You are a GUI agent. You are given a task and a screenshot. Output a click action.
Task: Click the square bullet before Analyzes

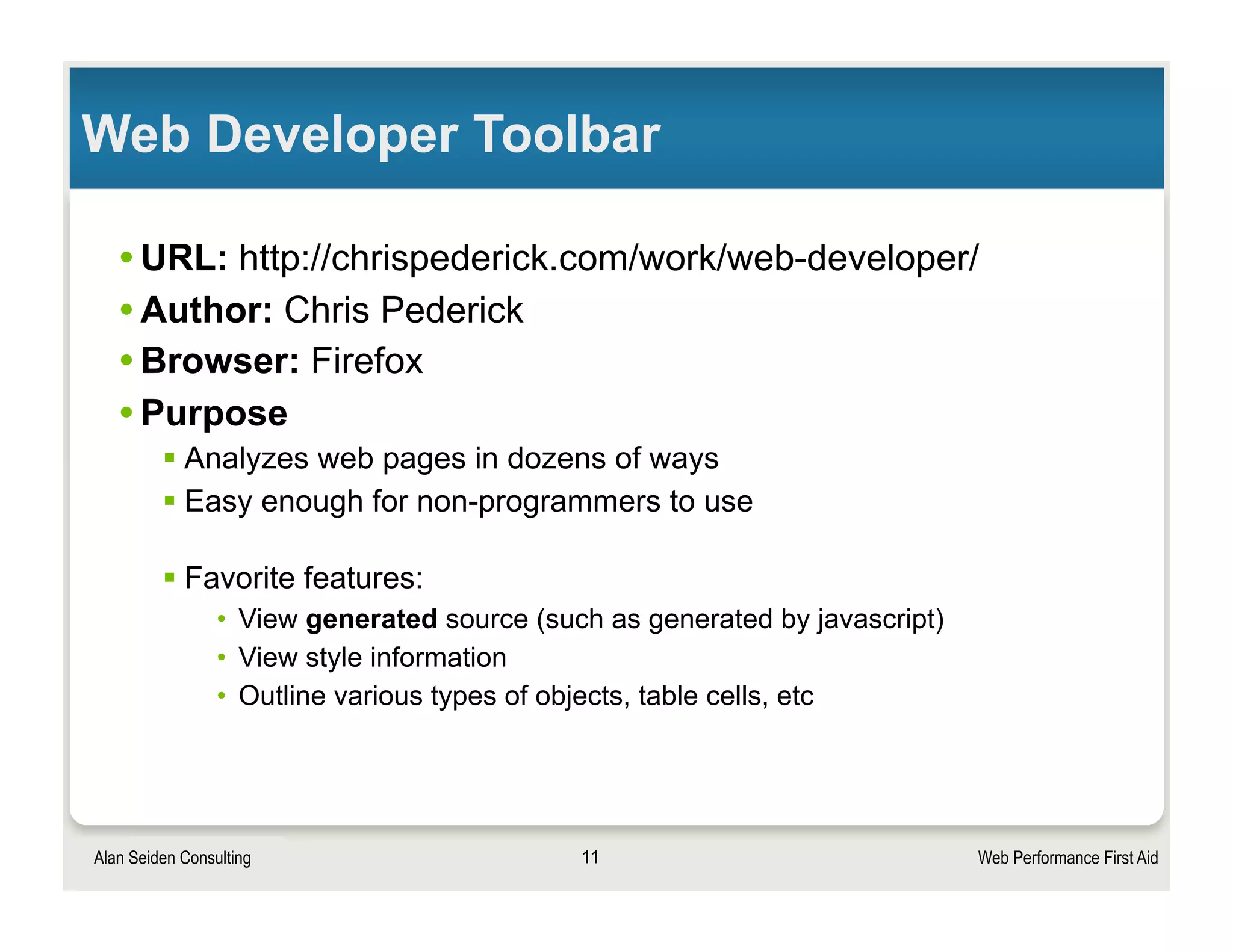pos(169,458)
